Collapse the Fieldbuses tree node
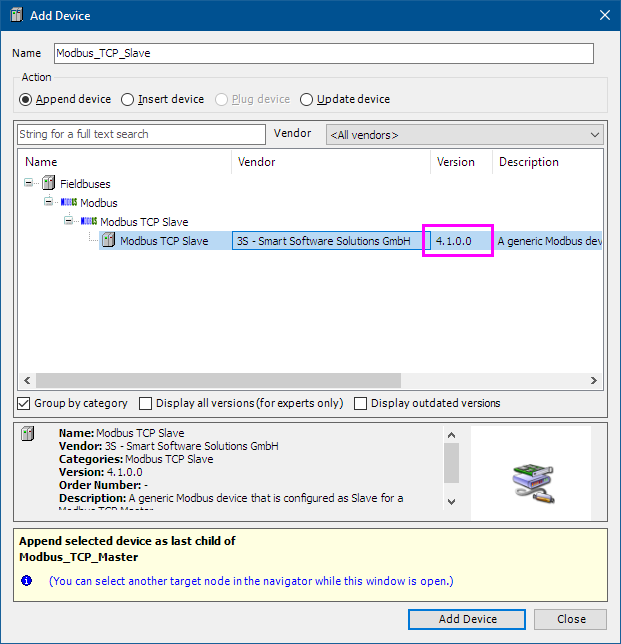This screenshot has height=644, width=621. click(x=28, y=183)
